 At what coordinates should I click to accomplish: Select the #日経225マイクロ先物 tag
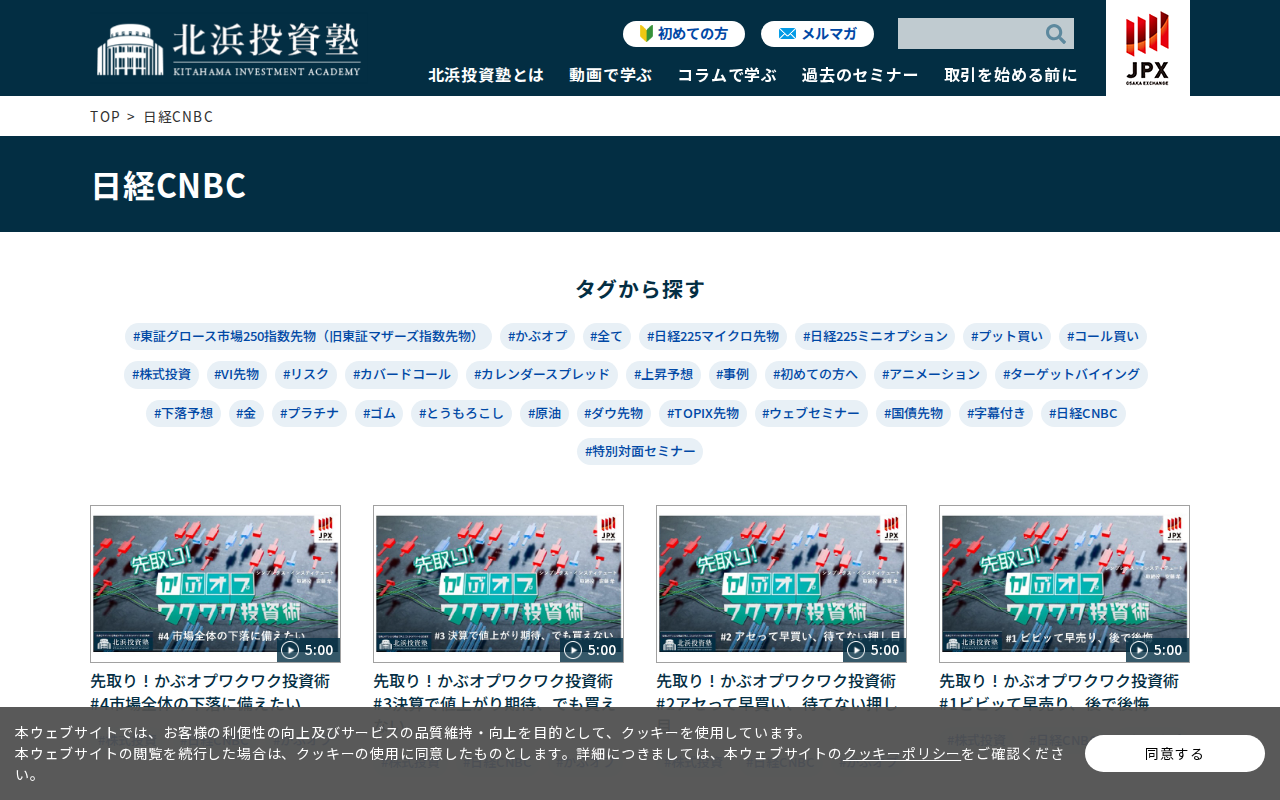pyautogui.click(x=713, y=336)
